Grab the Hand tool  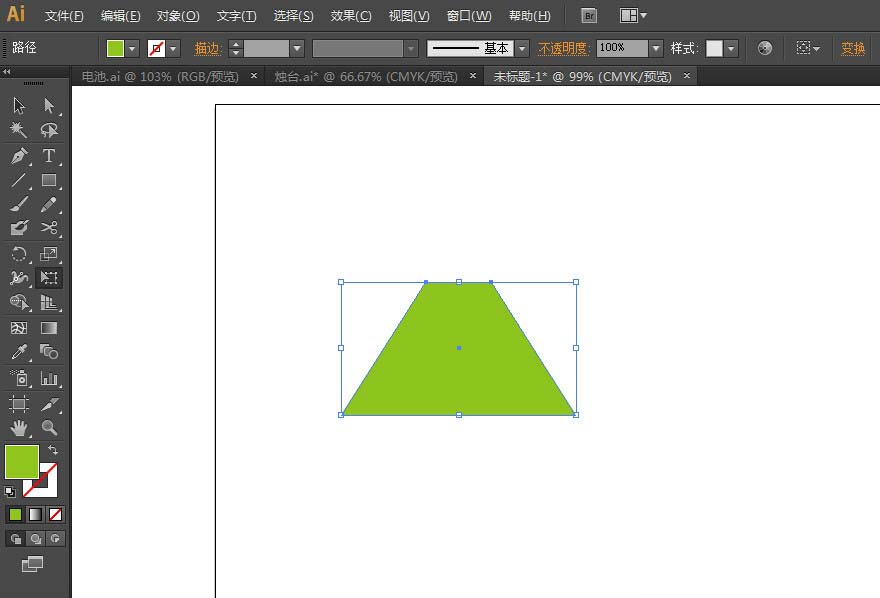(17, 428)
